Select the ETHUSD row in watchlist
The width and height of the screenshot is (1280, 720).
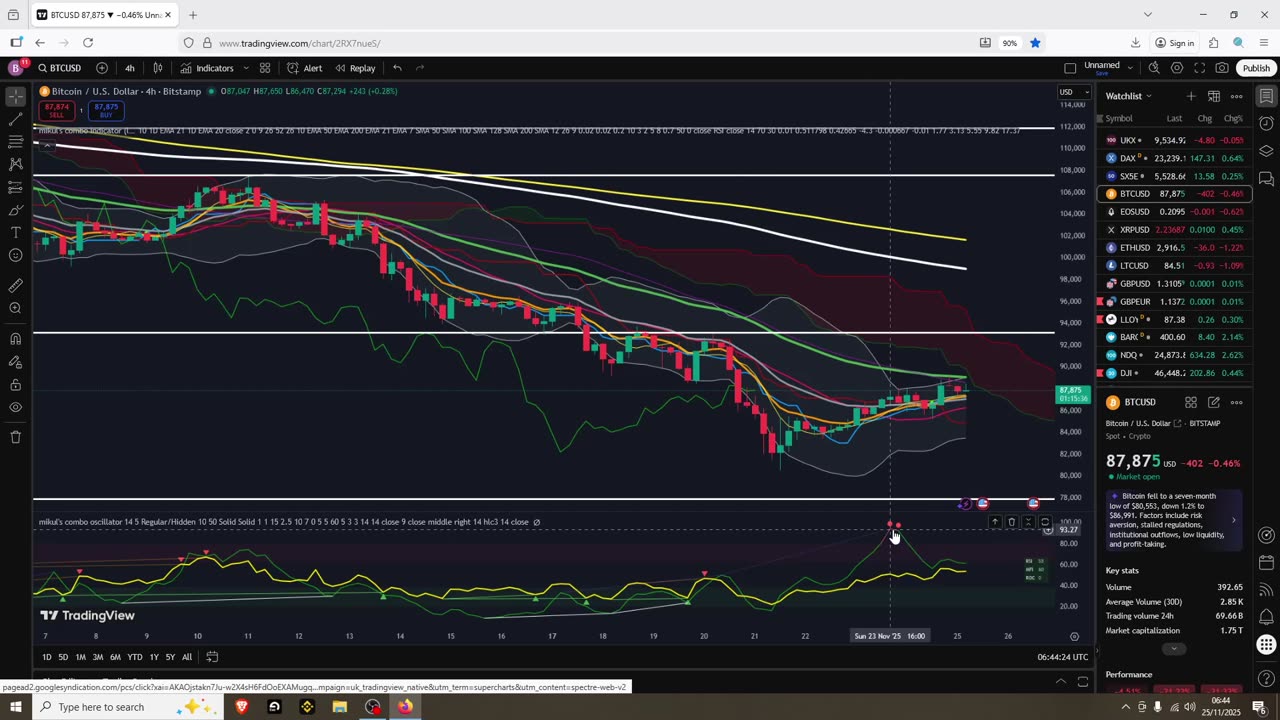[x=1175, y=247]
